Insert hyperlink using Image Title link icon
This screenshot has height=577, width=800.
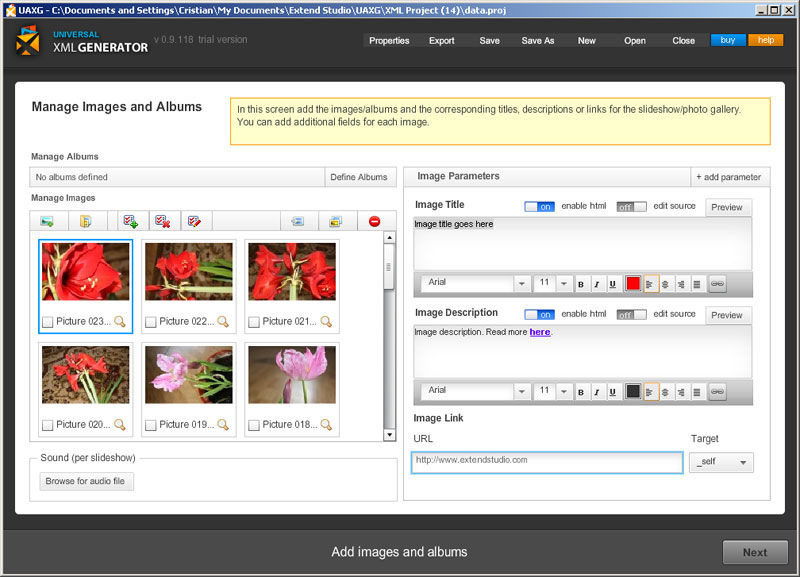(x=717, y=284)
